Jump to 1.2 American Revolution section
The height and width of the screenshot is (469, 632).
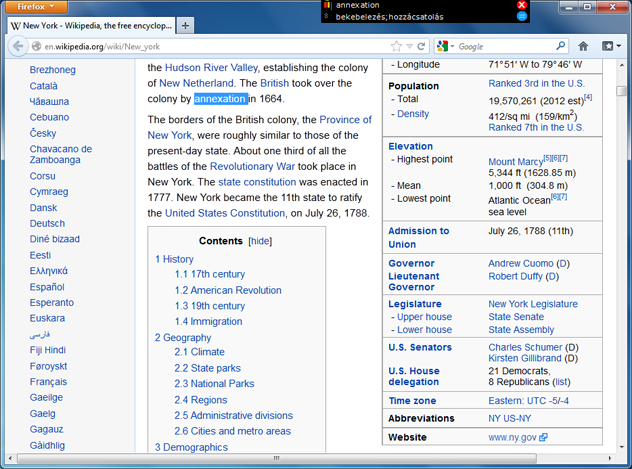click(228, 290)
